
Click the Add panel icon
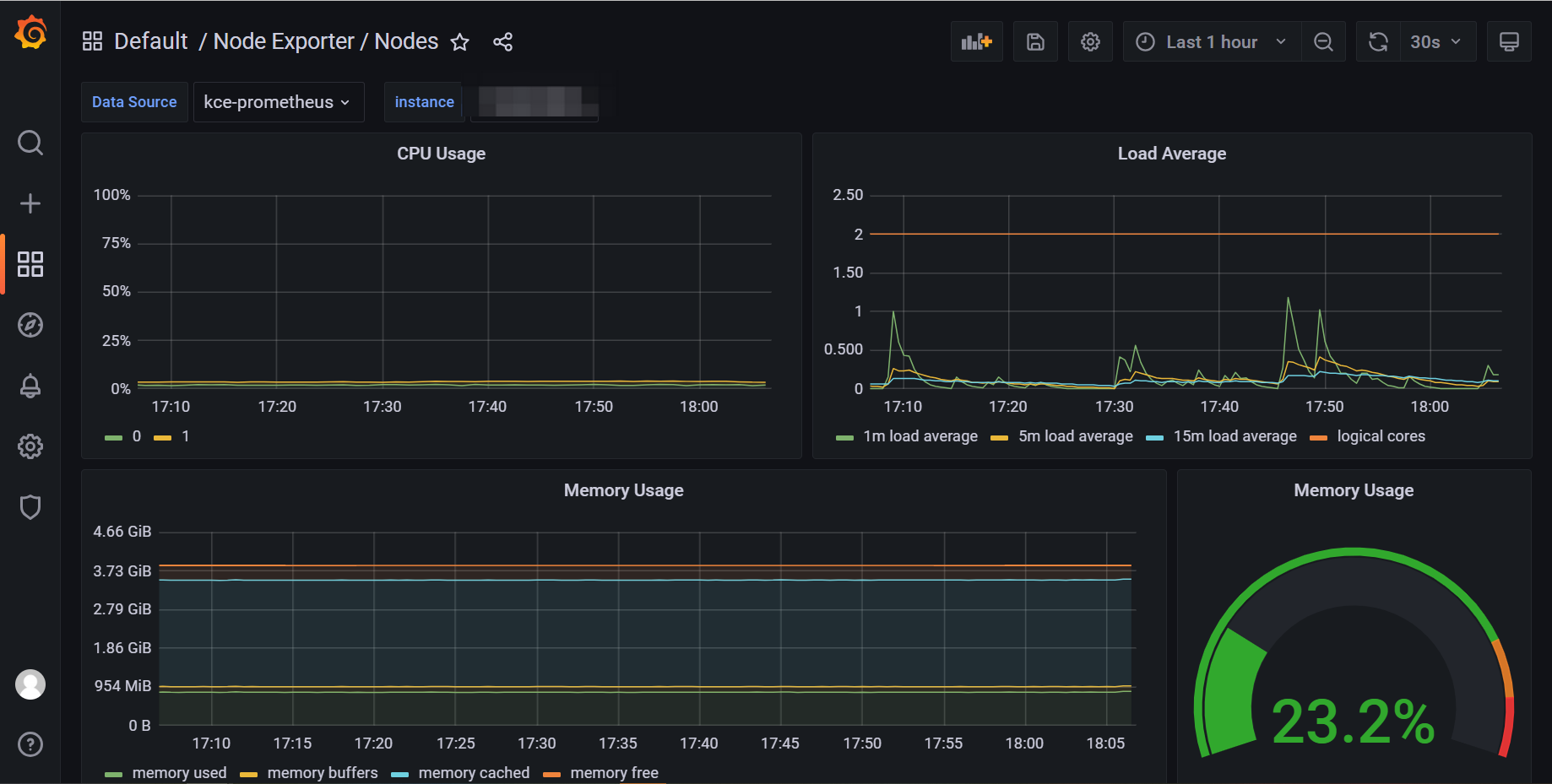976,42
